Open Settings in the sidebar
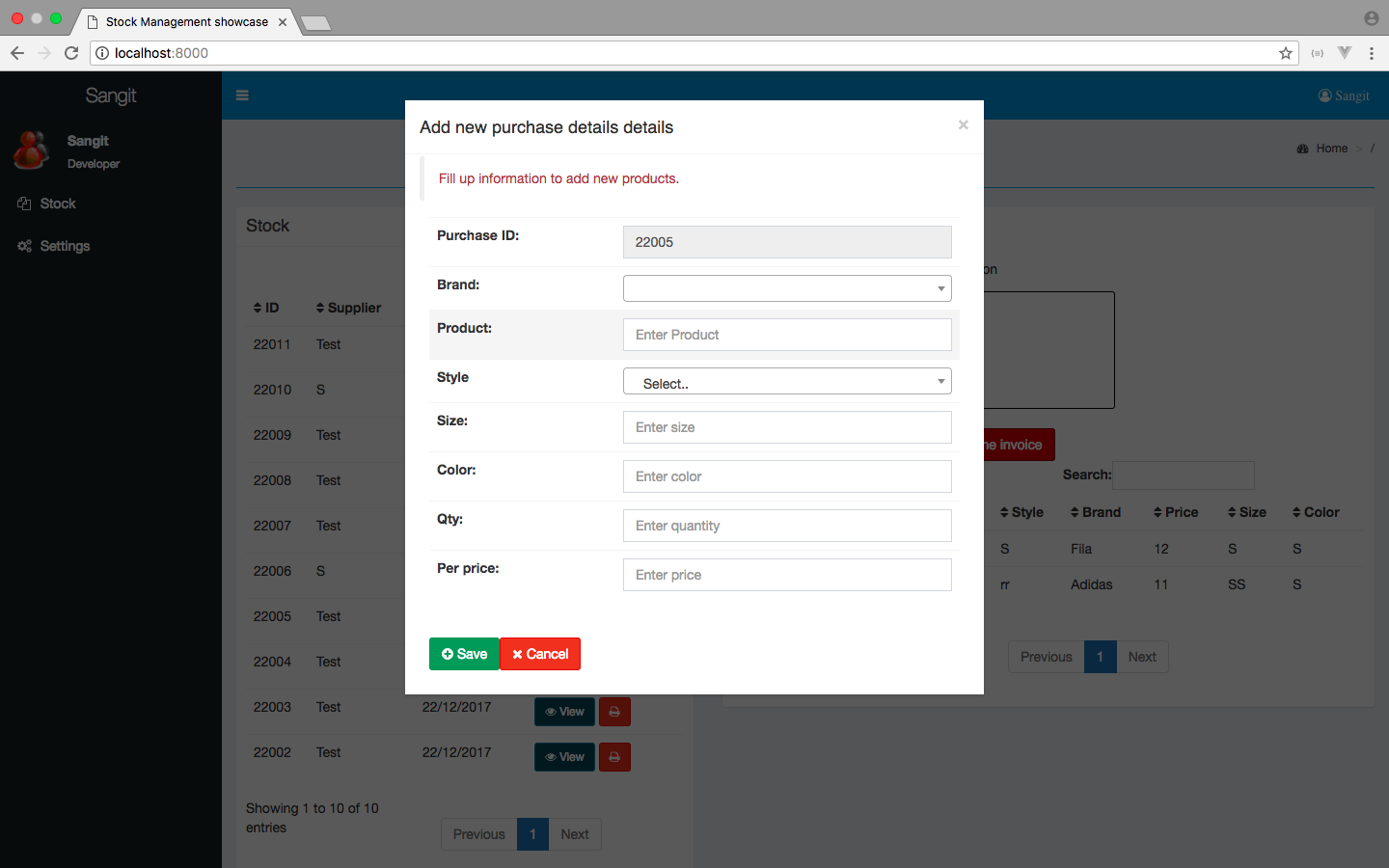Screen dimensions: 1389x868 click(65, 246)
